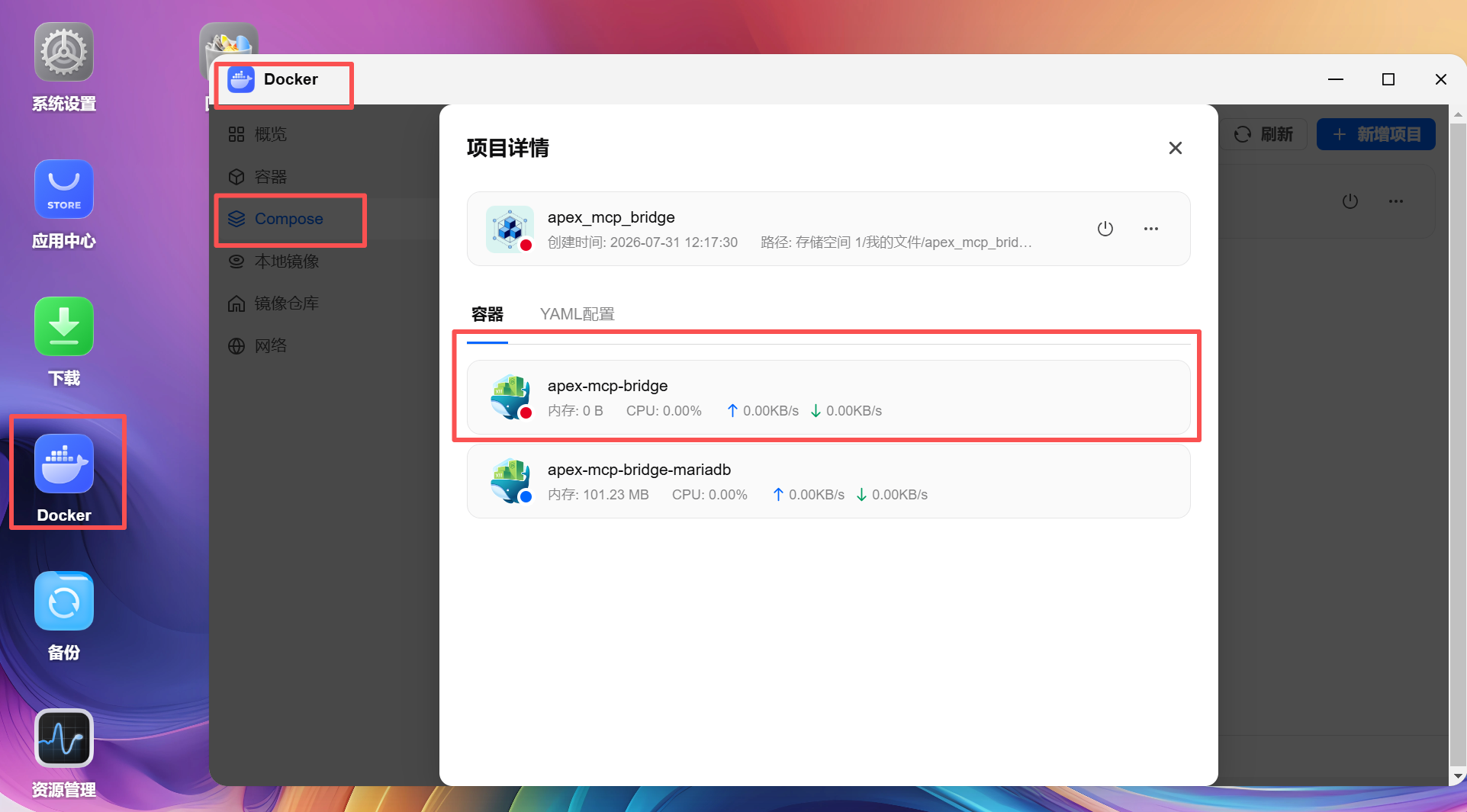Image resolution: width=1467 pixels, height=812 pixels.
Task: Go to the 网络 sidebar section
Action: click(x=271, y=346)
